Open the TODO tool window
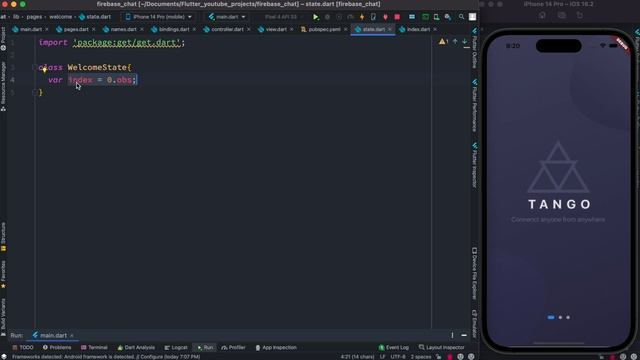640x360 pixels. (23, 347)
